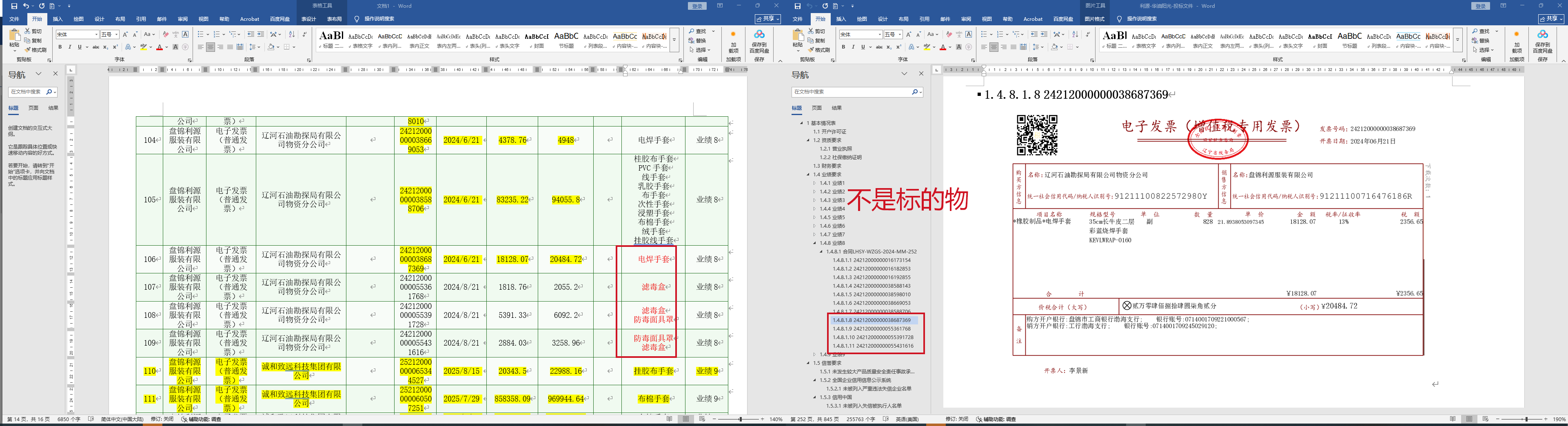Open font size dropdown in 文档1 window
This screenshot has height=426, width=1568.
point(115,35)
